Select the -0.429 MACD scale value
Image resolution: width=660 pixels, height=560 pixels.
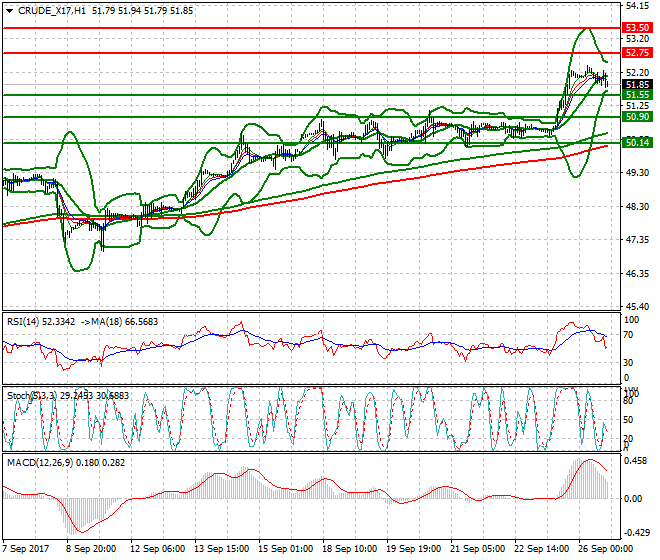point(636,533)
